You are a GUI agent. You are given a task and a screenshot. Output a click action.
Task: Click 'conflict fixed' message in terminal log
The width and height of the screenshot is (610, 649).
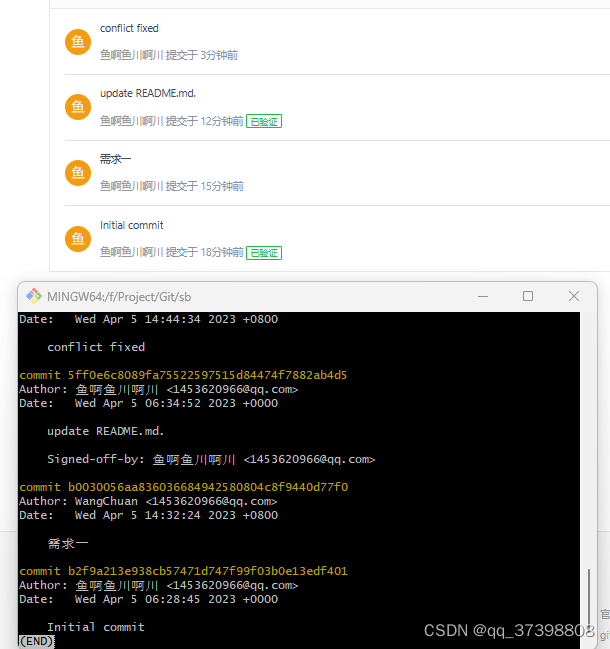(96, 347)
